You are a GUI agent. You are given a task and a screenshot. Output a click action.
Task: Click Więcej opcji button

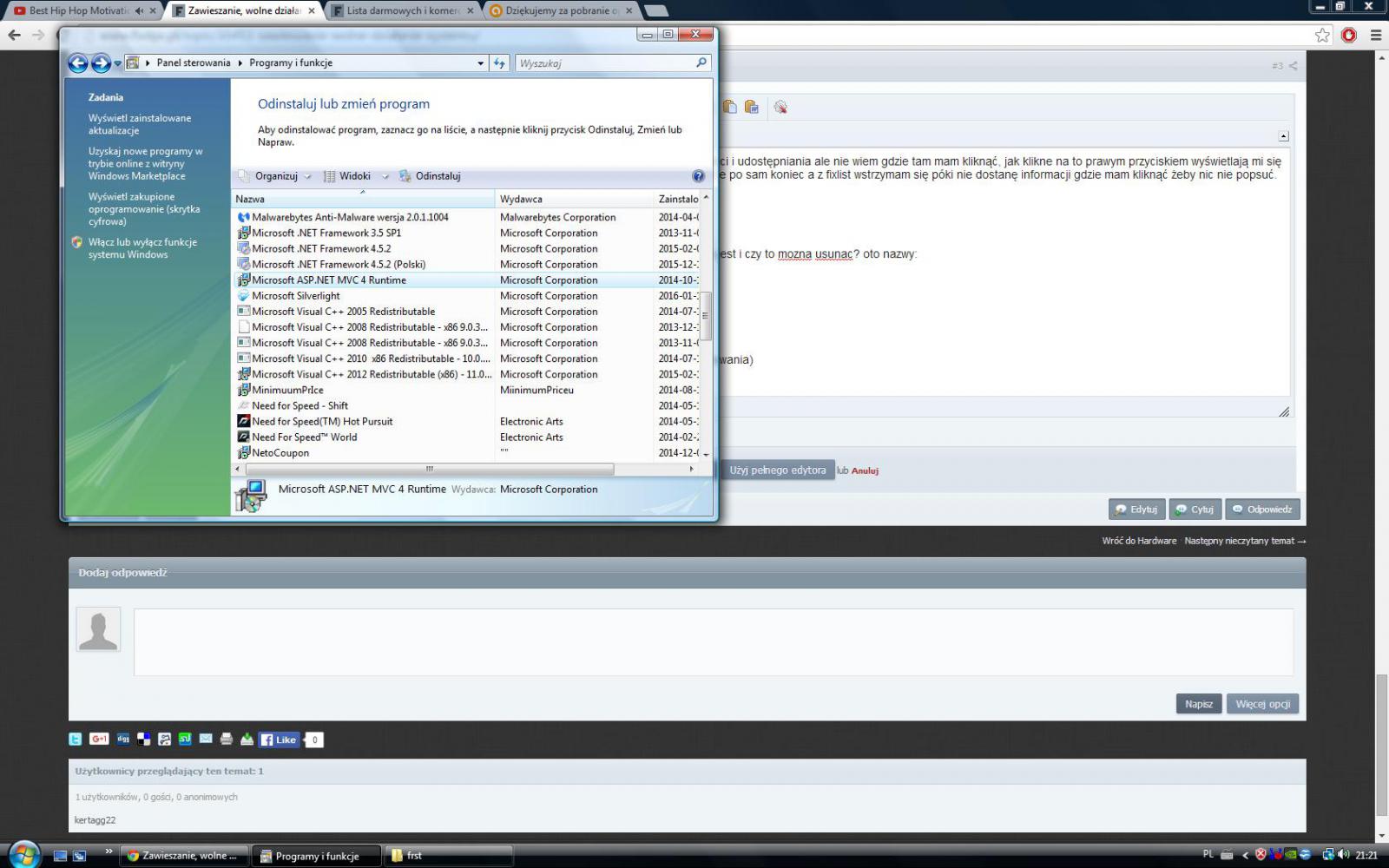pyautogui.click(x=1263, y=704)
